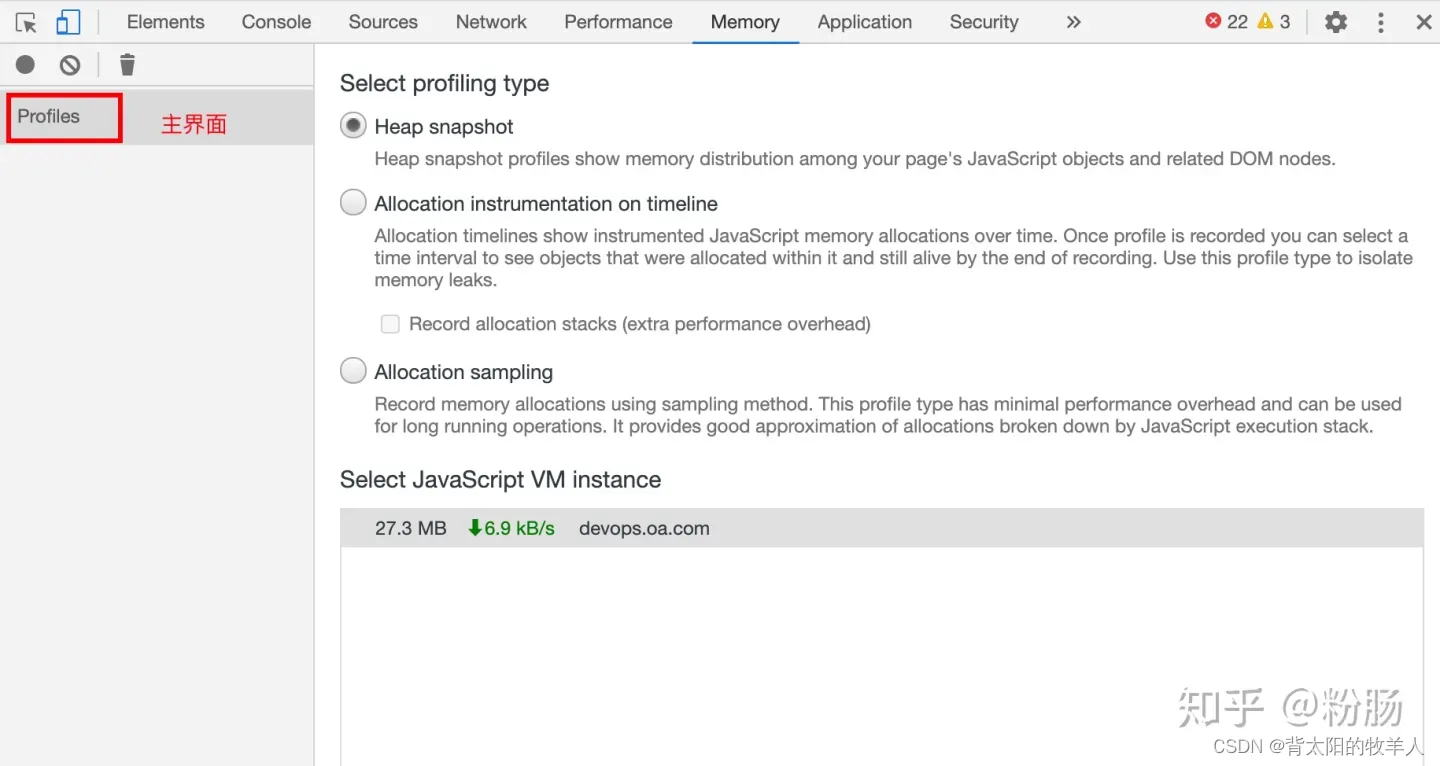1440x766 pixels.
Task: Activate the inspect element cursor icon
Action: pos(26,22)
